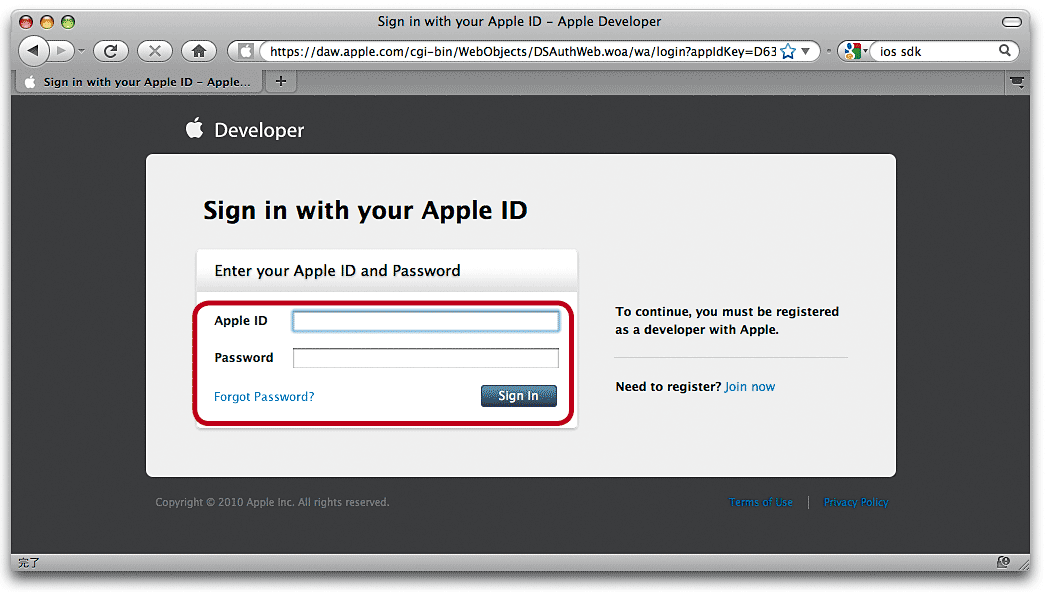Click the Apple site identity icon in address bar
Viewport: 1053px width, 593px height.
246,51
